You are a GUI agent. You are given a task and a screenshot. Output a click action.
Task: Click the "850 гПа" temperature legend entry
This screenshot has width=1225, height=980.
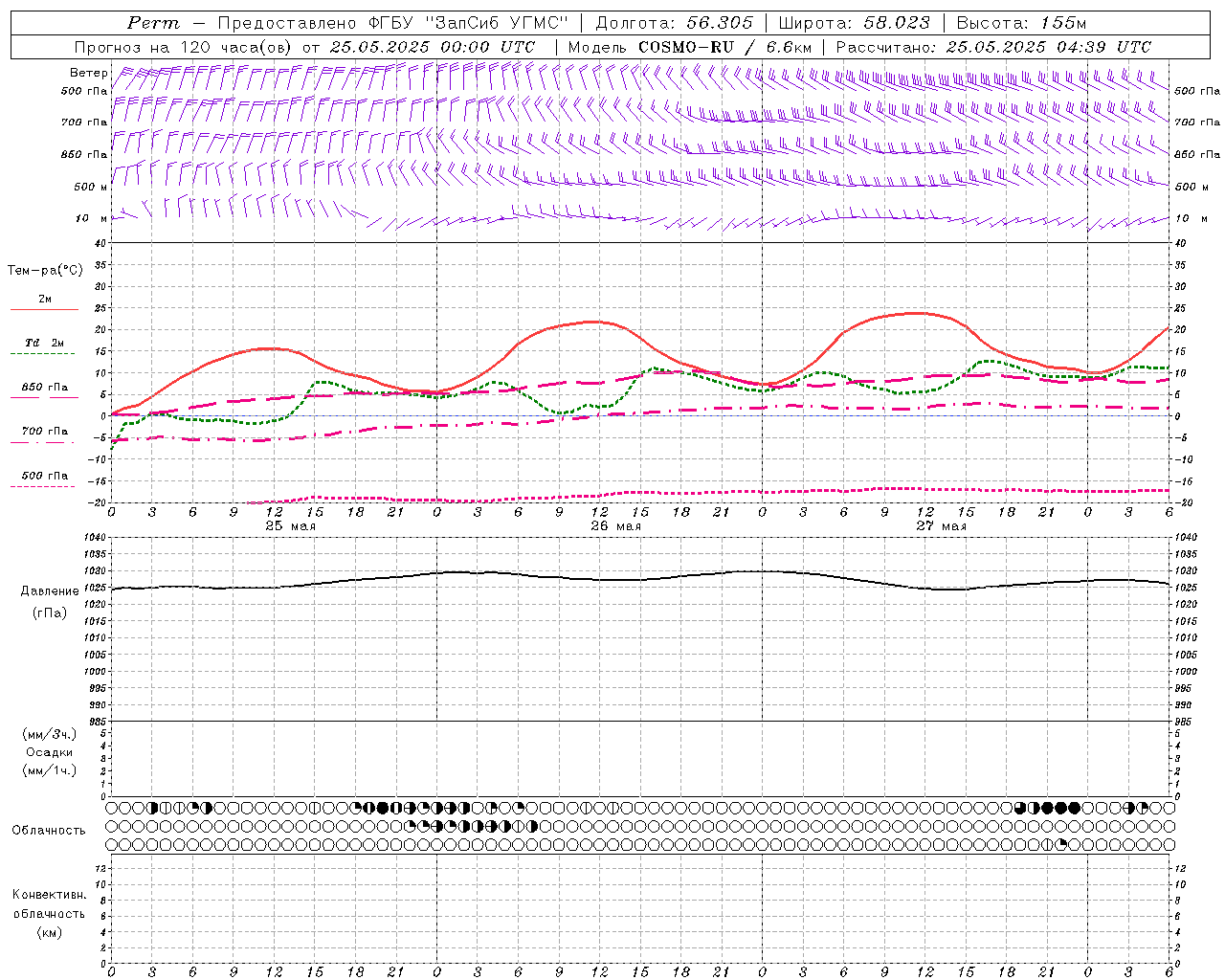tap(45, 388)
